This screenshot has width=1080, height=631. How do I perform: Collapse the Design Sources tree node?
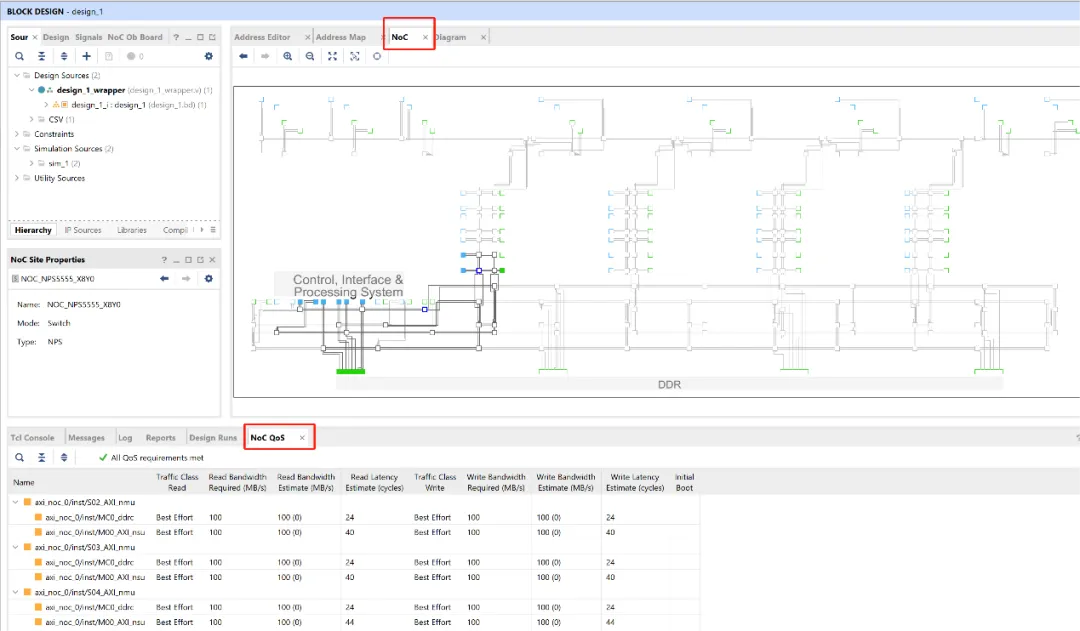pos(17,76)
